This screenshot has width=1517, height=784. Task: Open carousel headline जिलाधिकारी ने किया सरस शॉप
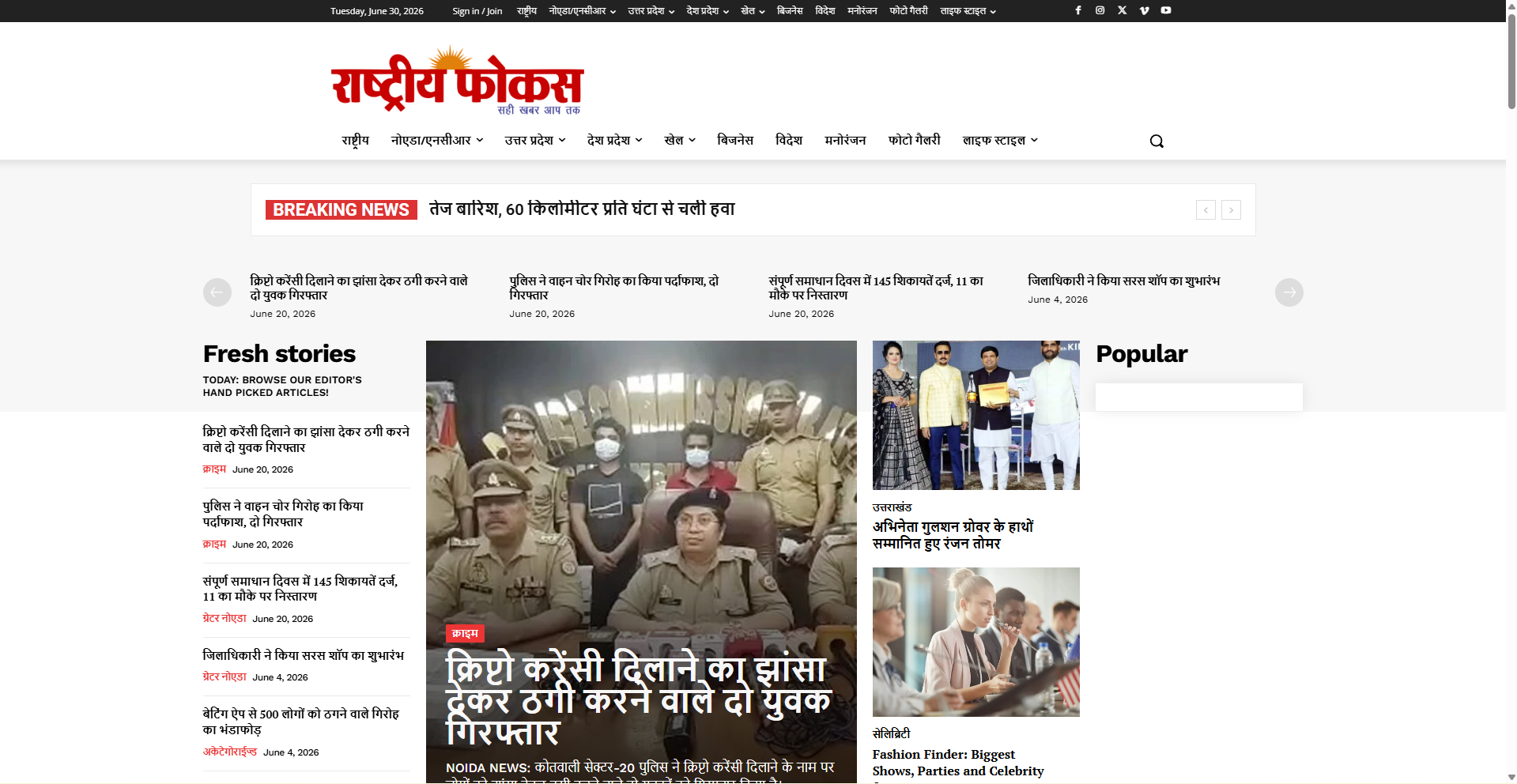(1124, 281)
